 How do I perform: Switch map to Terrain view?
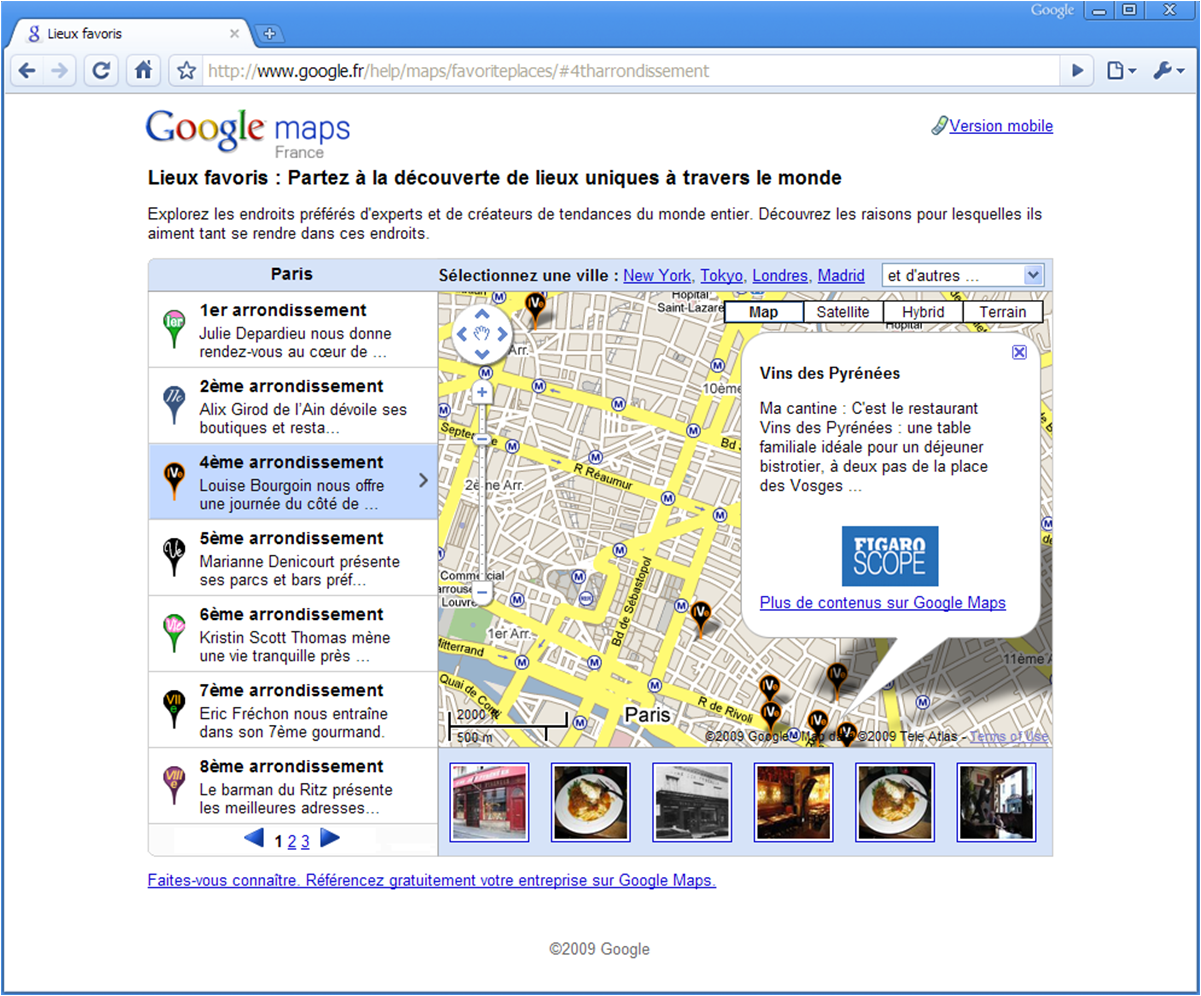click(1003, 312)
